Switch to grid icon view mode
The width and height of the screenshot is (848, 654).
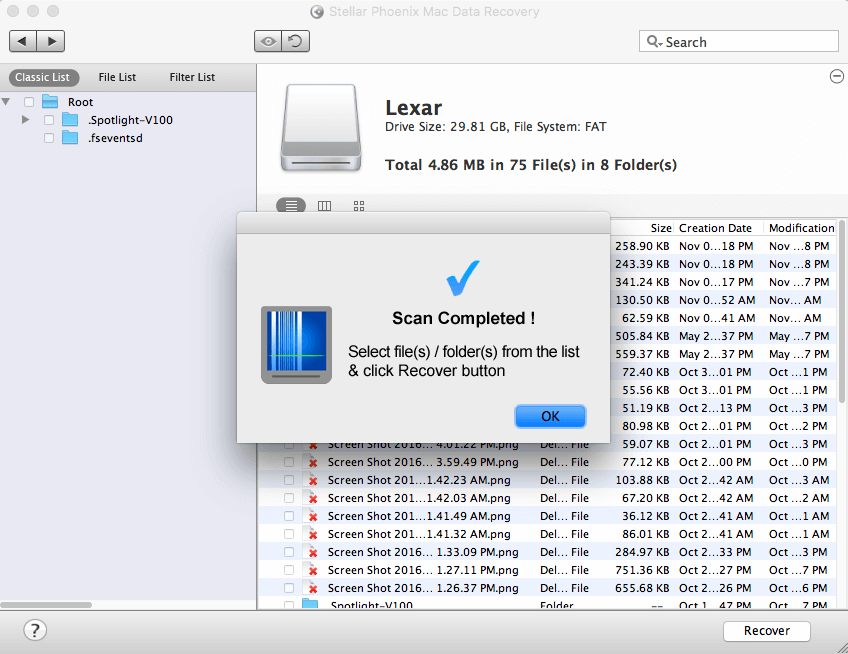click(359, 206)
